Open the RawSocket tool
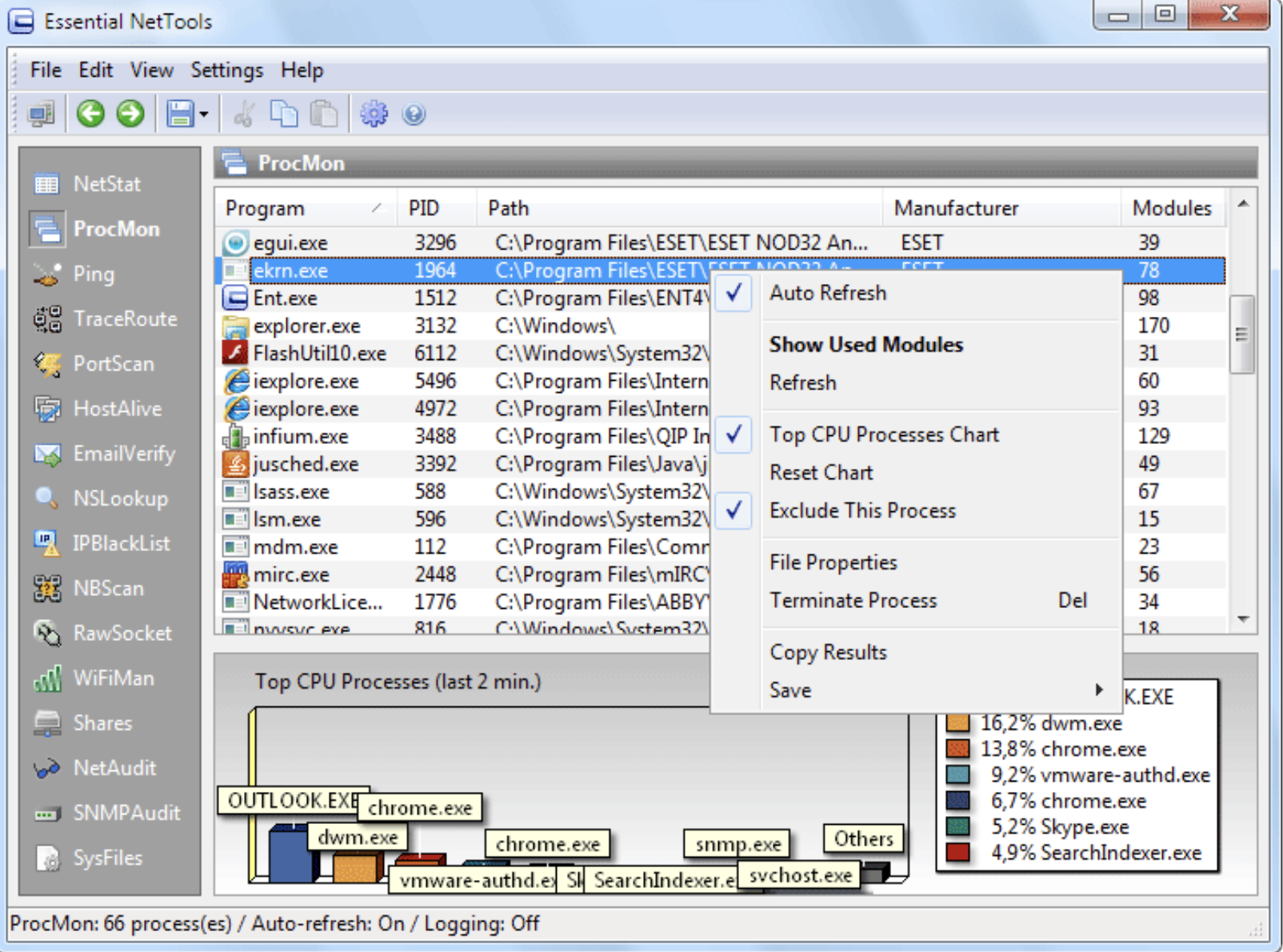The height and width of the screenshot is (952, 1283). click(102, 633)
